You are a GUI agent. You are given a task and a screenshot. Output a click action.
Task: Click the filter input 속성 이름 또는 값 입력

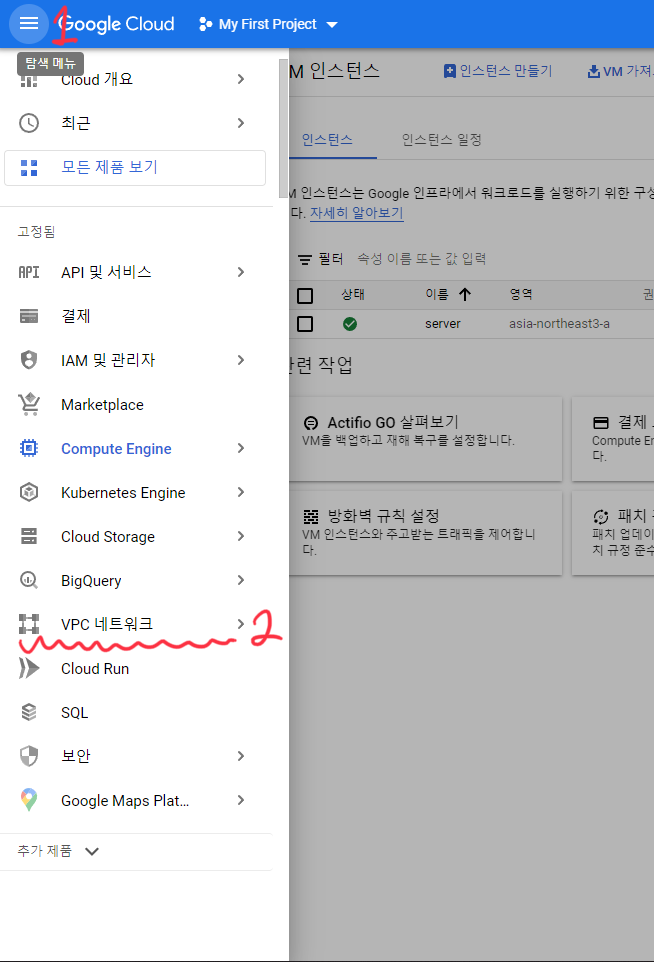422,259
